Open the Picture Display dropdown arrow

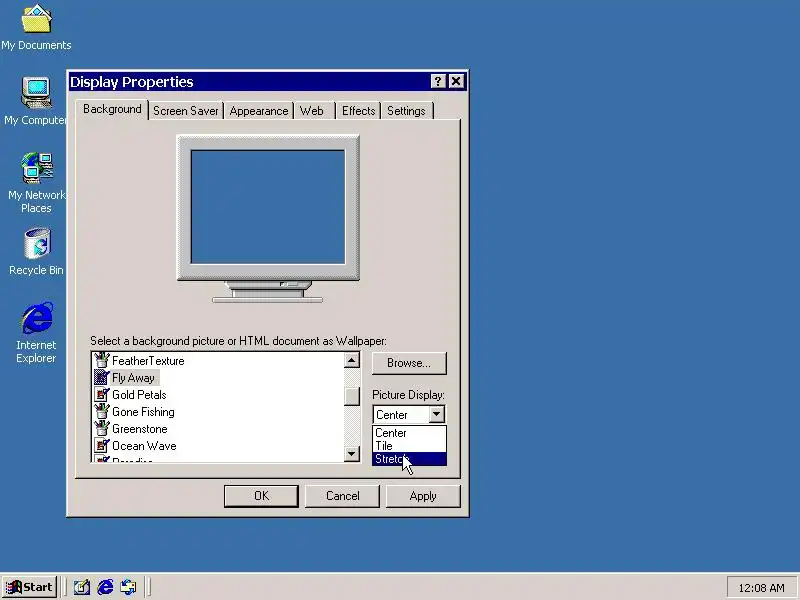pos(436,414)
